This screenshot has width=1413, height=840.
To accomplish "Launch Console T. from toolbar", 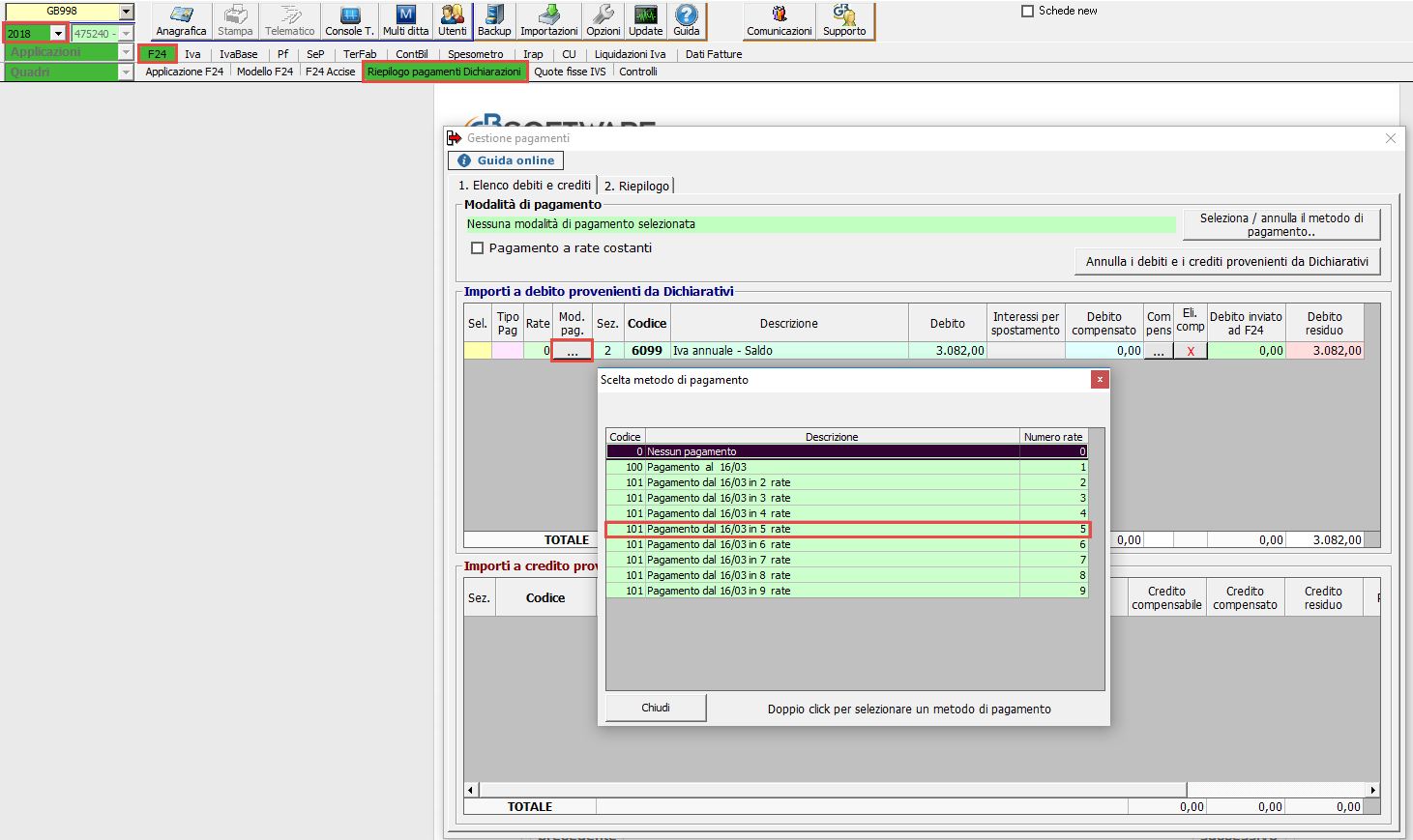I will (x=349, y=20).
